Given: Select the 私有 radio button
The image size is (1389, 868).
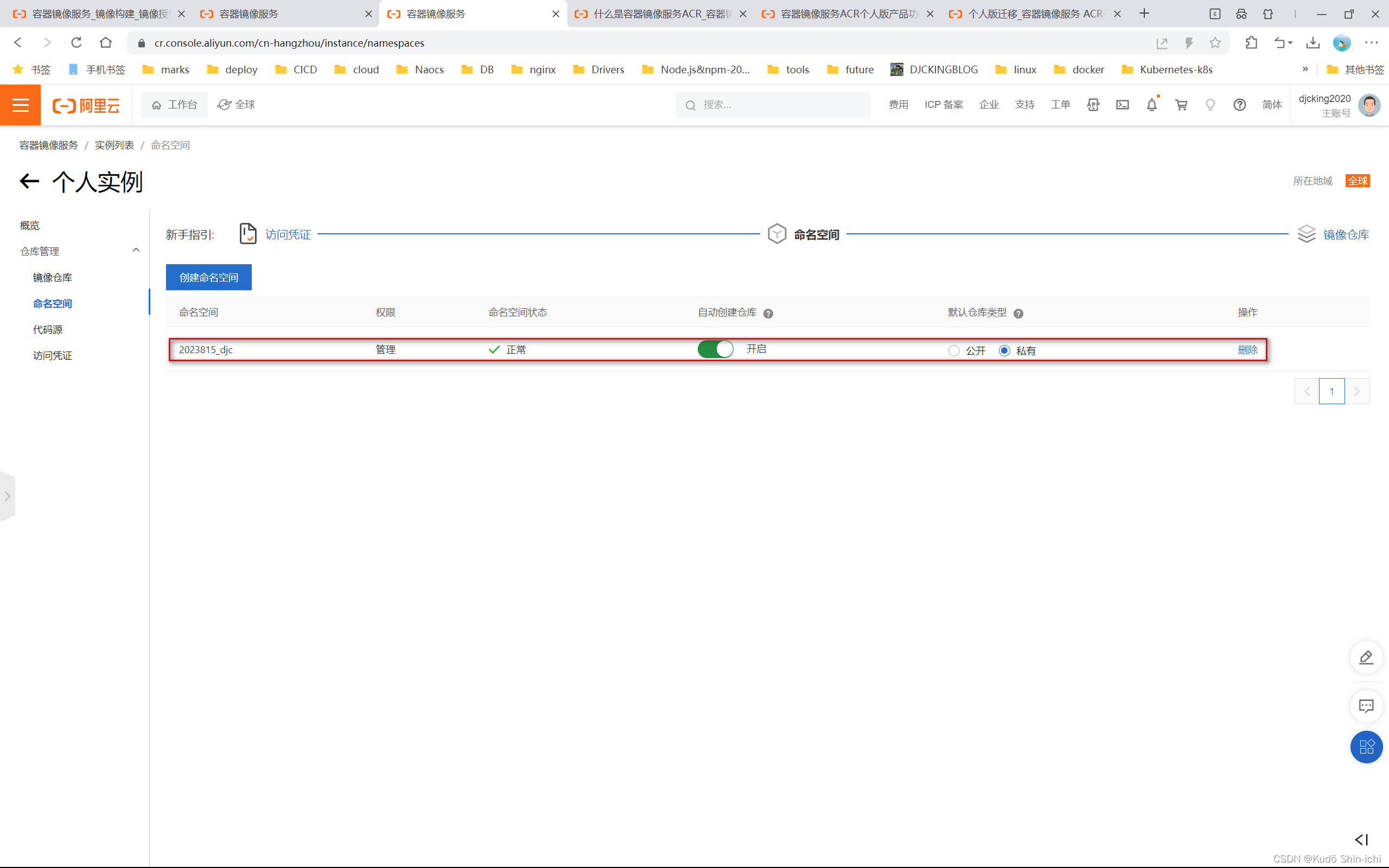Looking at the screenshot, I should [1004, 351].
